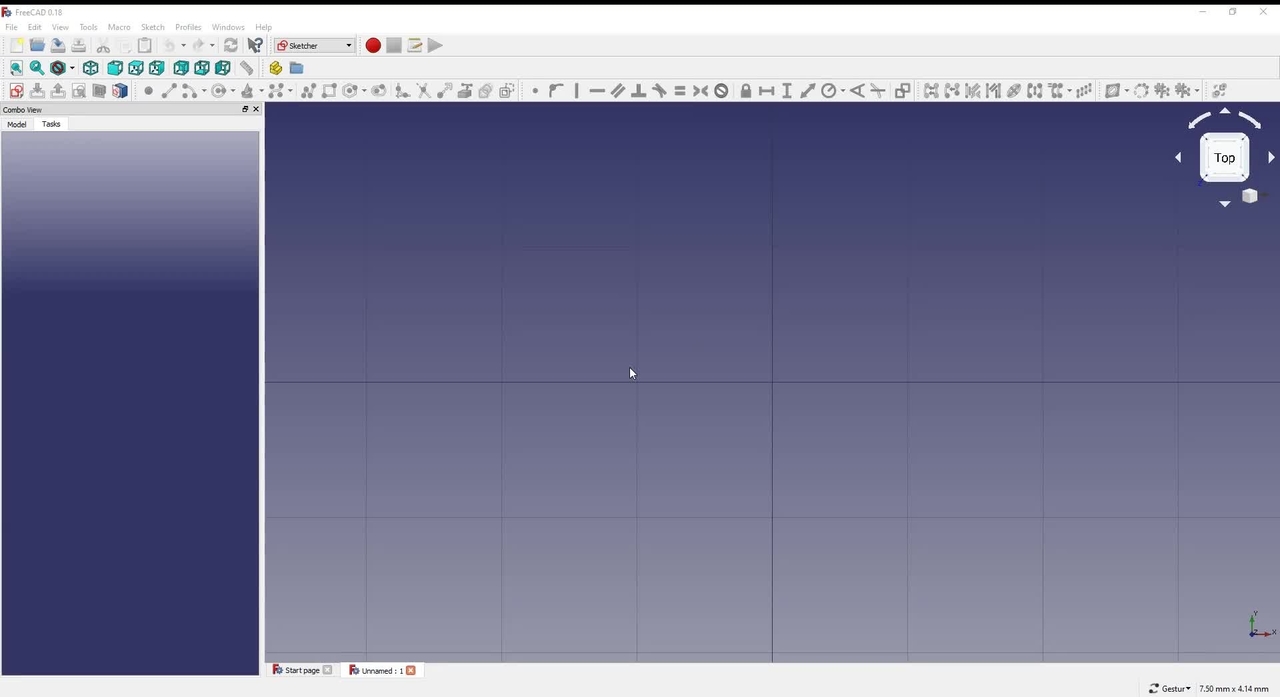The width and height of the screenshot is (1280, 697).
Task: Expand the polygon tools dropdown arrow
Action: [x=364, y=91]
